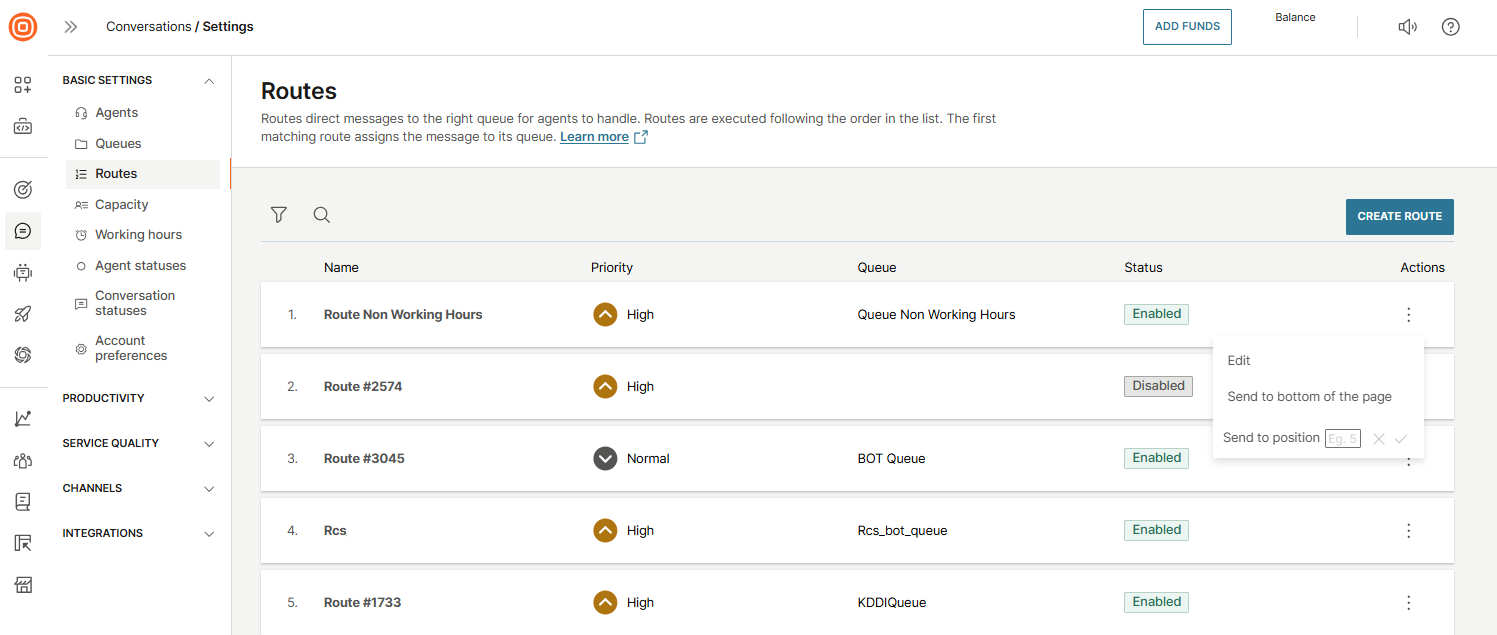1497x635 pixels.
Task: Cancel send to position with X
Action: (x=1378, y=439)
